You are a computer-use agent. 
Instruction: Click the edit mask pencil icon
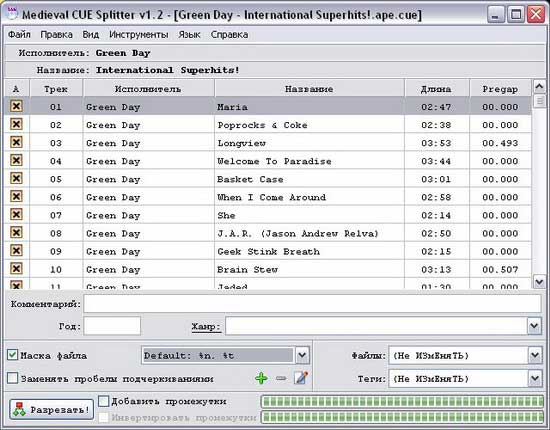tap(301, 378)
